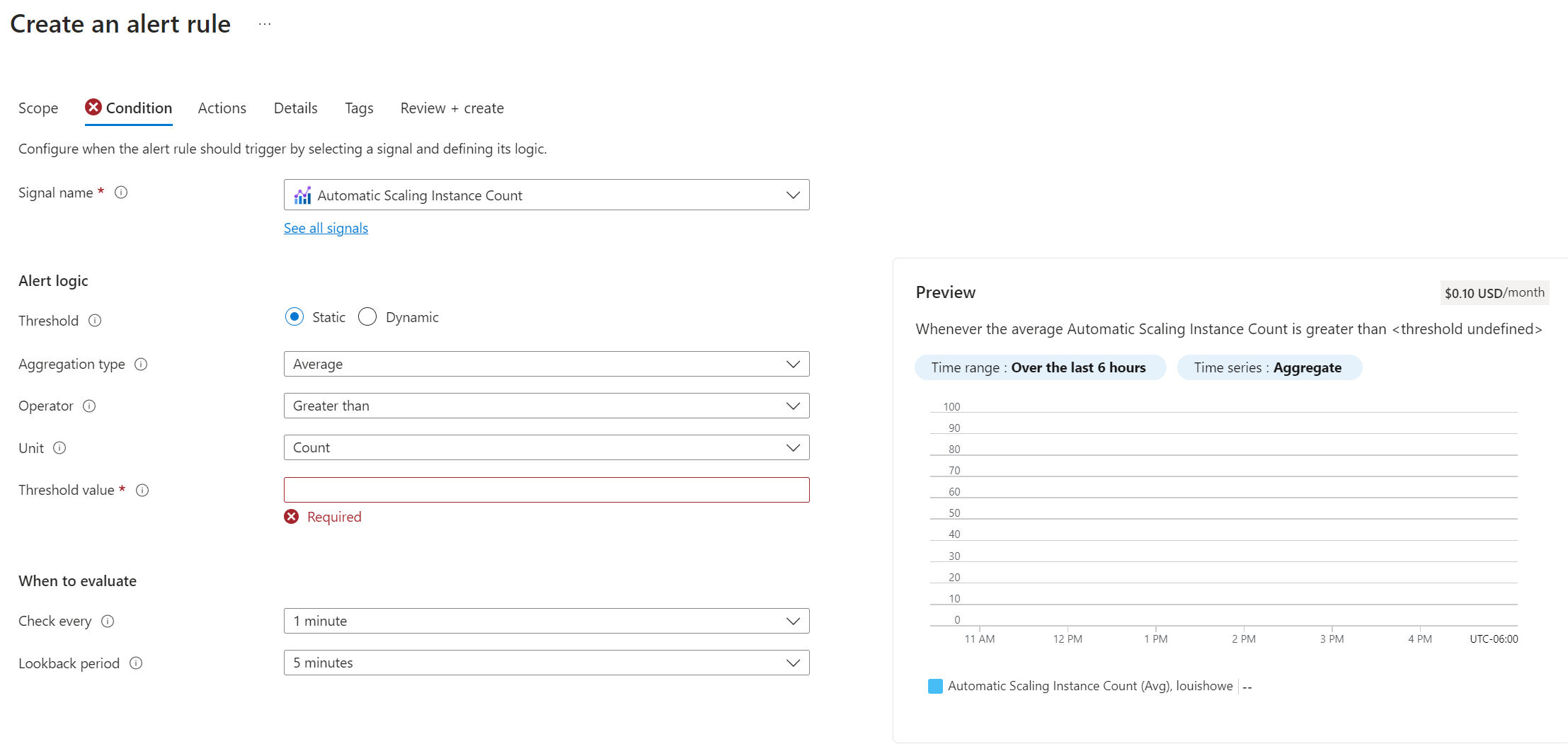Click the info icon beside Unit
This screenshot has width=1568, height=744.
click(59, 447)
